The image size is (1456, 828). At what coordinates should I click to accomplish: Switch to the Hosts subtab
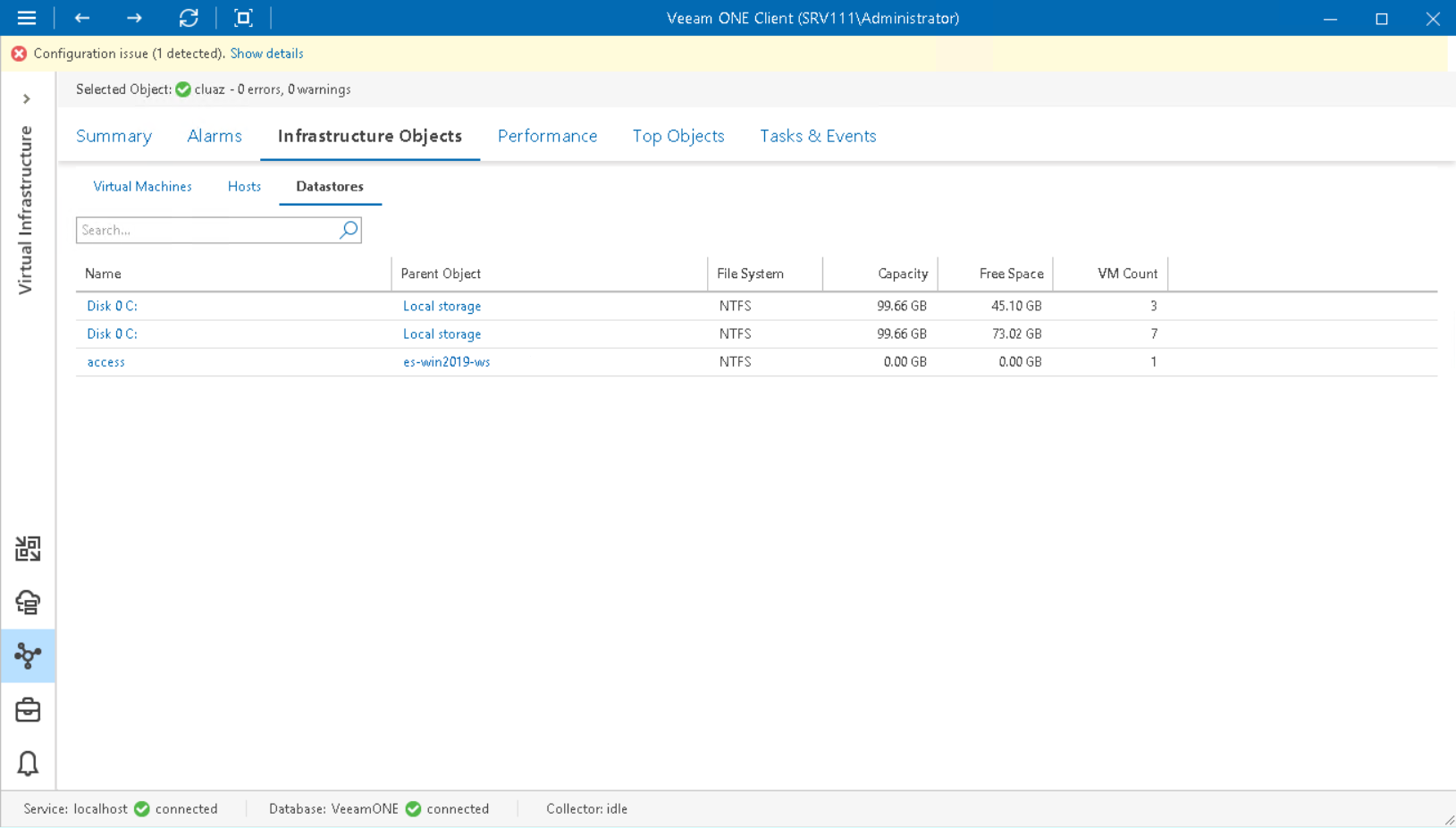tap(244, 186)
